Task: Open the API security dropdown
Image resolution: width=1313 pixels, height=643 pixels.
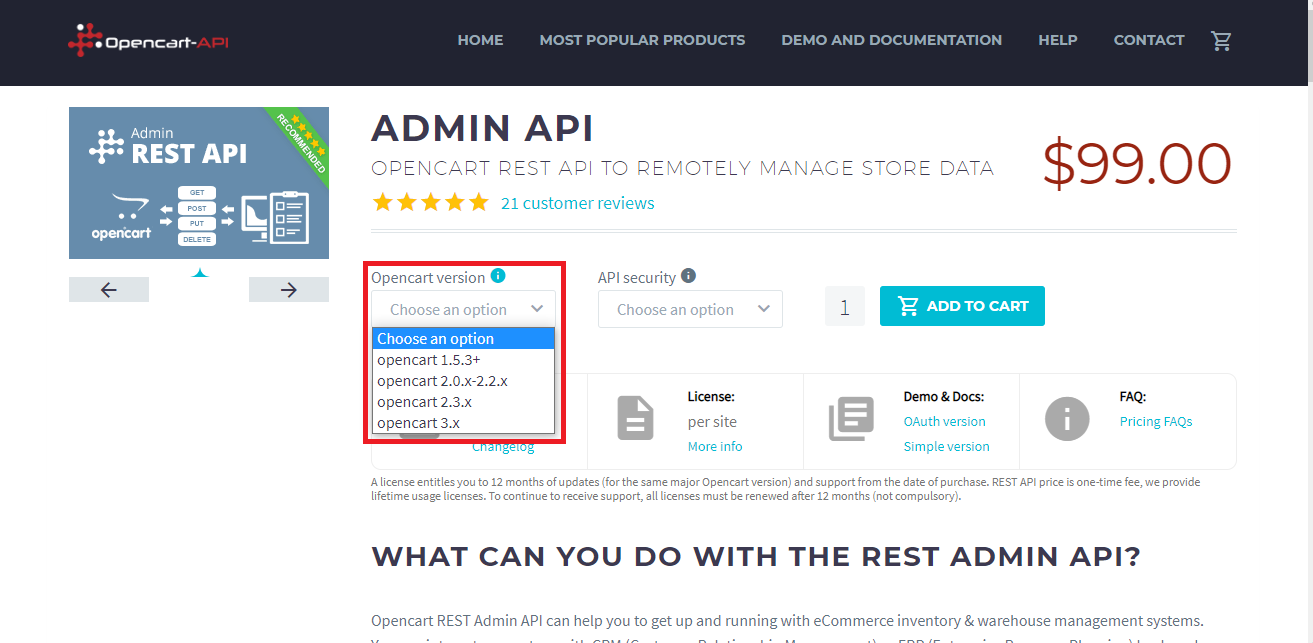Action: 690,309
